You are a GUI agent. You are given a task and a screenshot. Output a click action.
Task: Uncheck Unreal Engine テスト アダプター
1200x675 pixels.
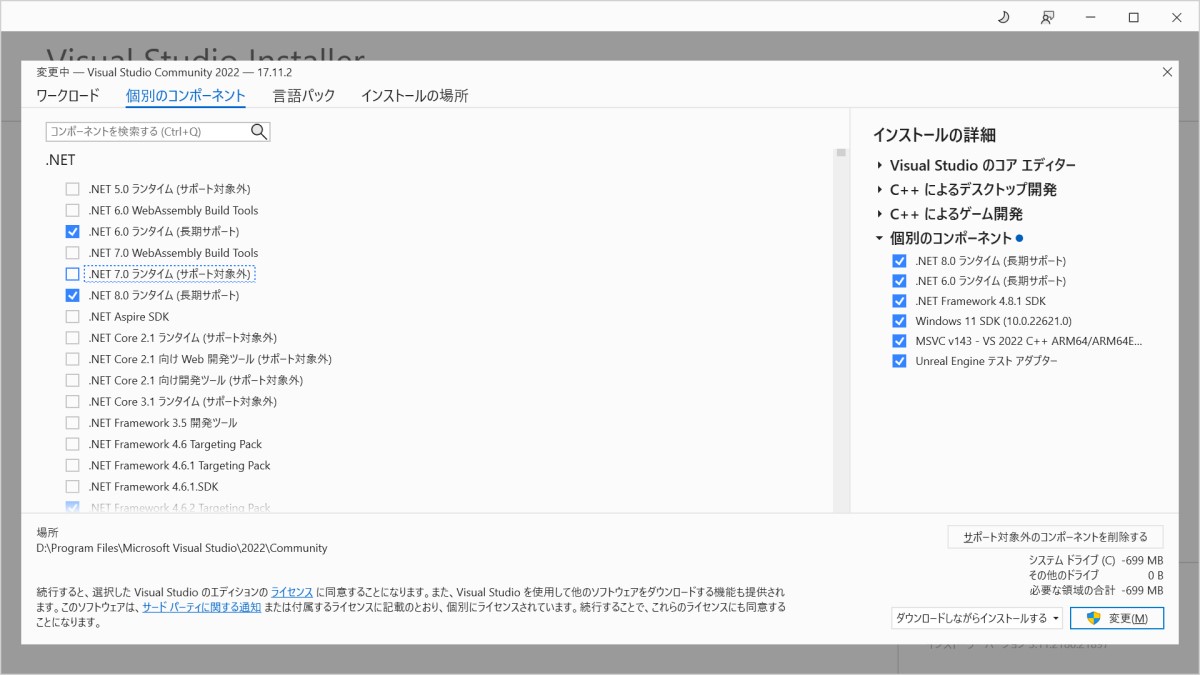(899, 361)
